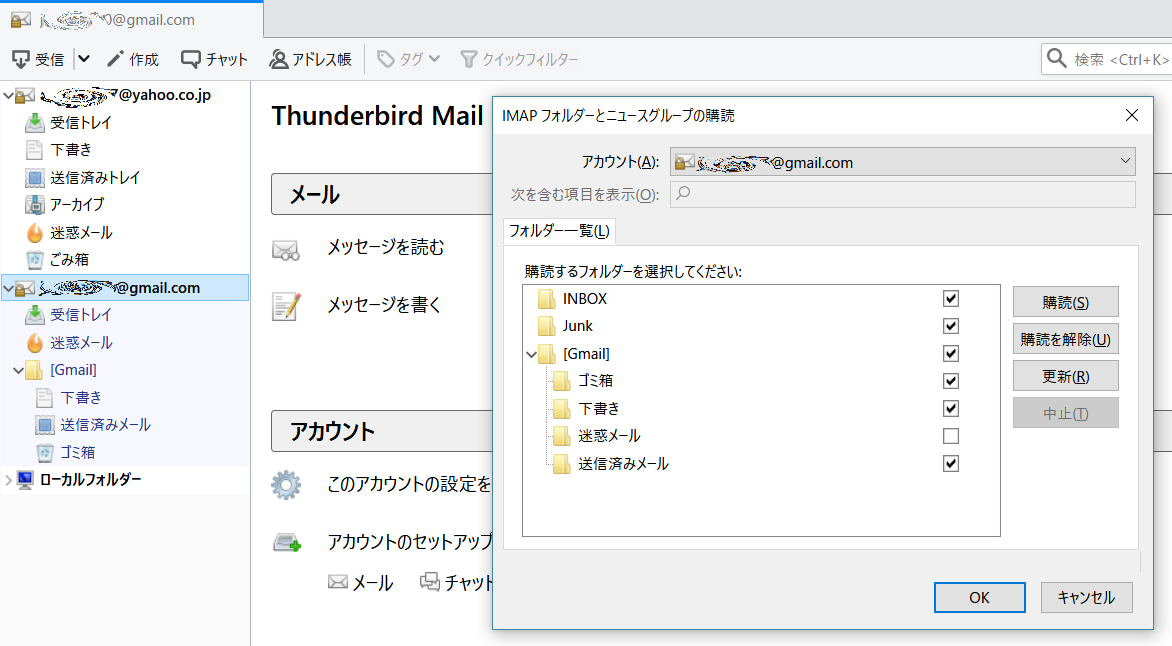This screenshot has height=646, width=1172.
Task: Click the チャット setup link in main pane
Action: [457, 582]
